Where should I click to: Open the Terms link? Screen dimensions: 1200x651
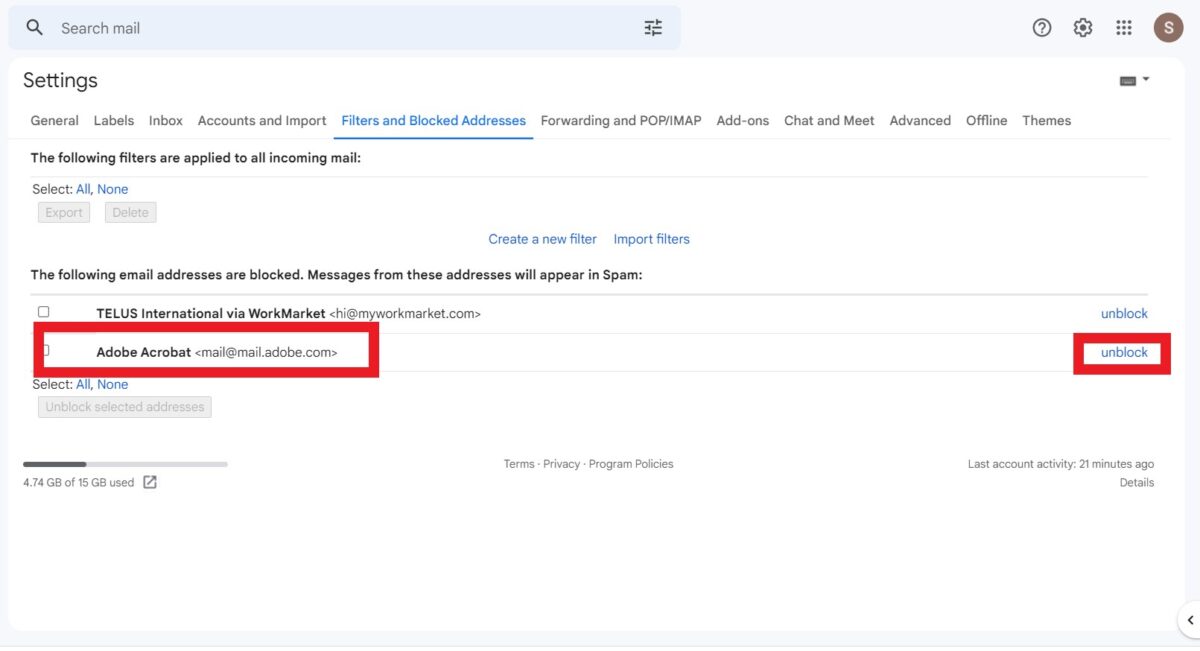[519, 464]
